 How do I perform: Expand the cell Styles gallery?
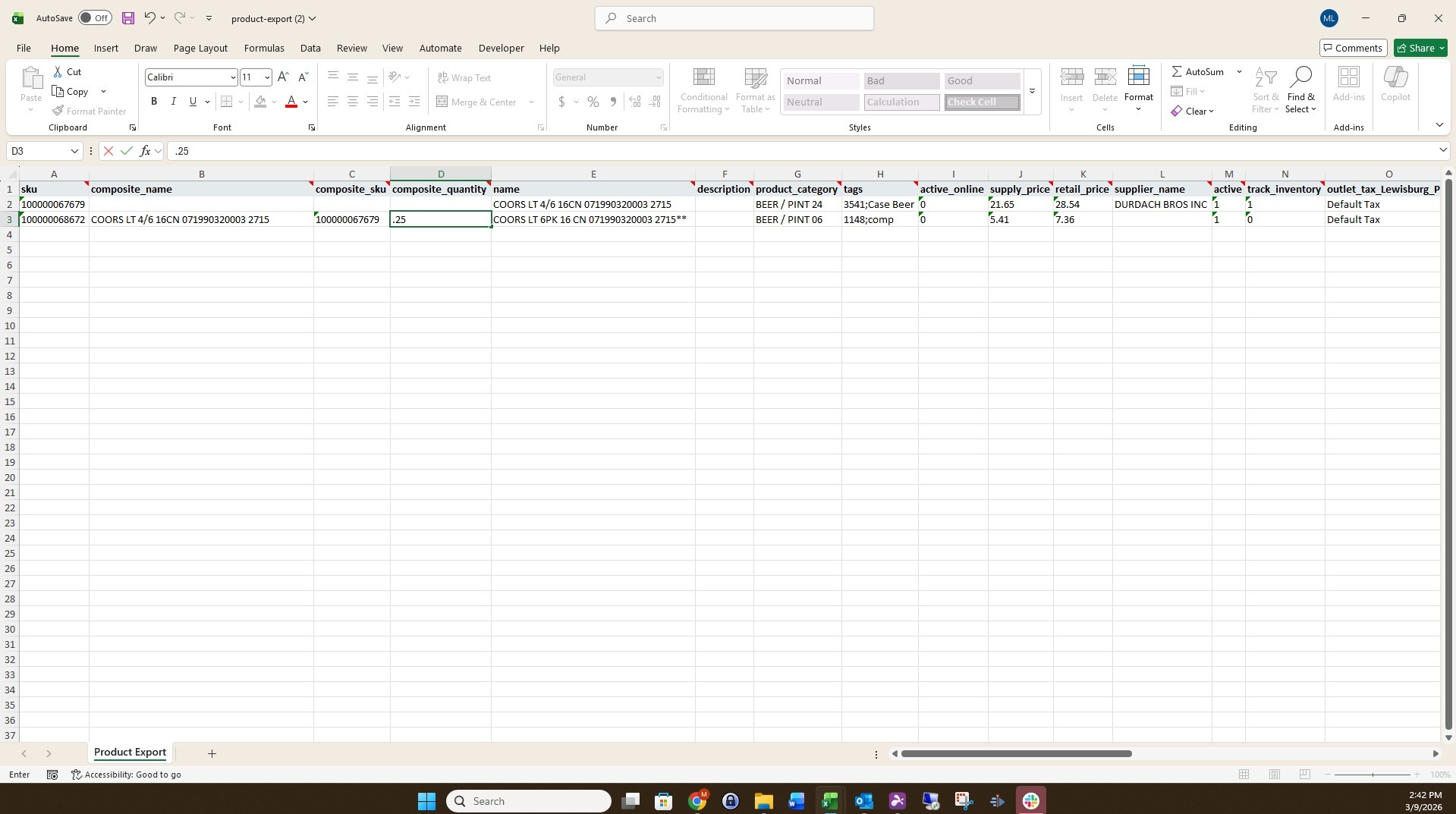pyautogui.click(x=1032, y=91)
